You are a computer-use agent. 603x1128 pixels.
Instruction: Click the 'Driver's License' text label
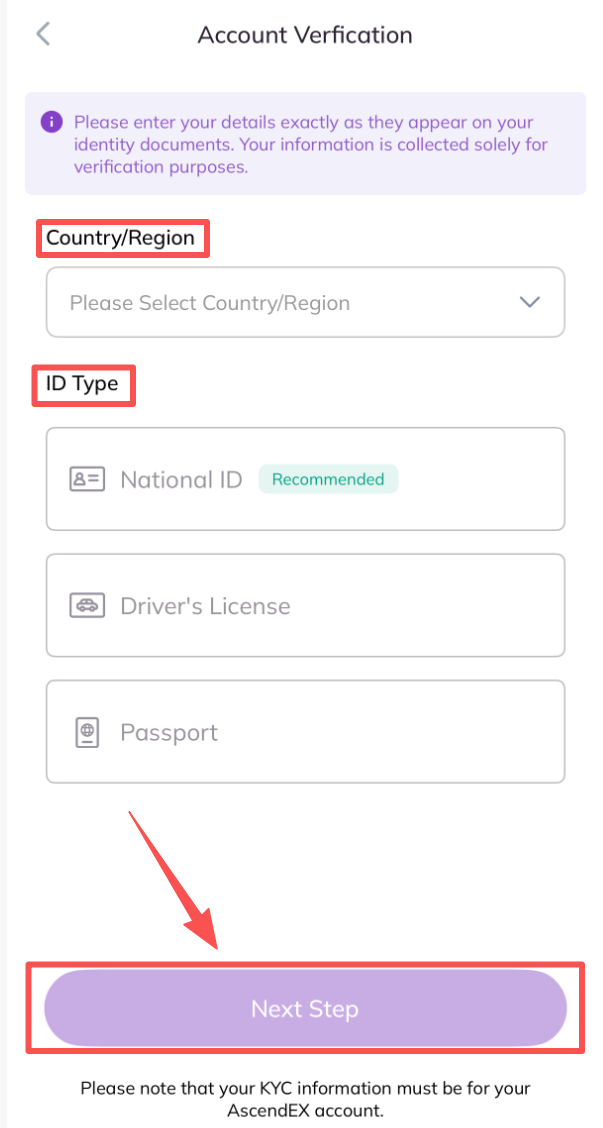tap(205, 606)
